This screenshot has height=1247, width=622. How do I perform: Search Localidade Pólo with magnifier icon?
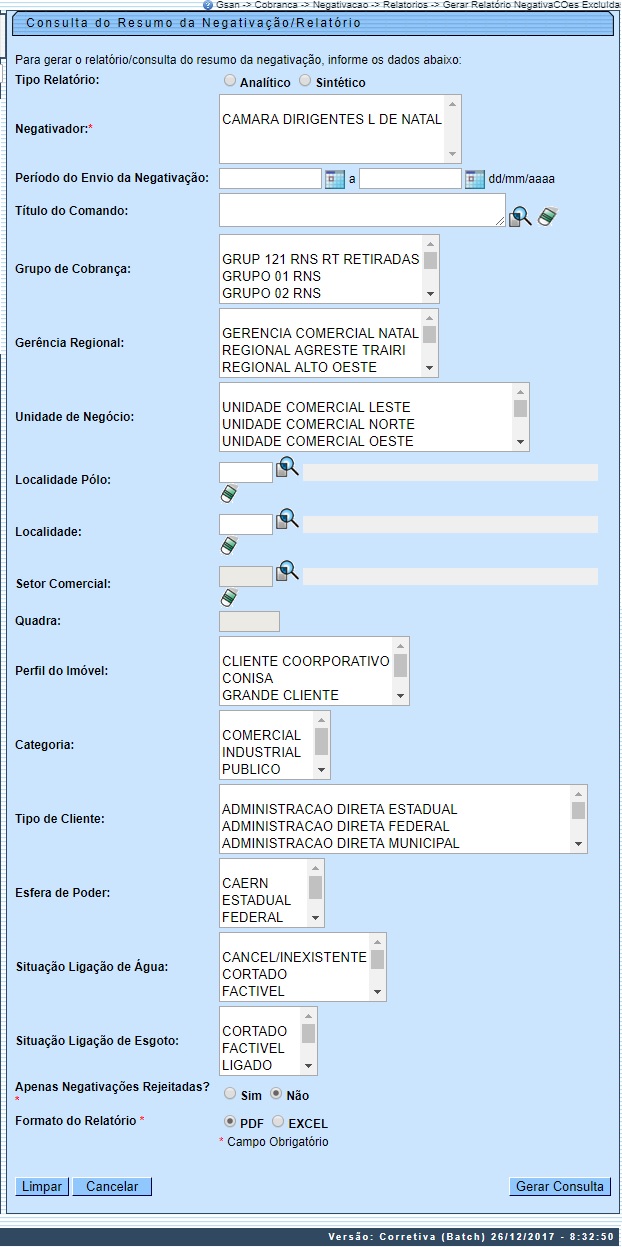287,468
